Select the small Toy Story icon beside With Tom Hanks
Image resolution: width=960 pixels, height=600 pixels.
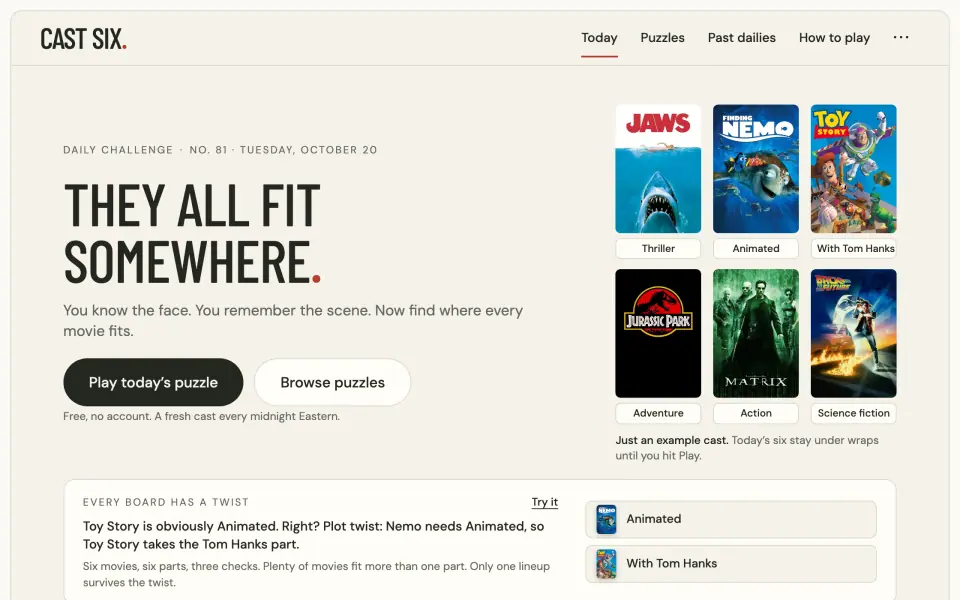[x=606, y=564]
